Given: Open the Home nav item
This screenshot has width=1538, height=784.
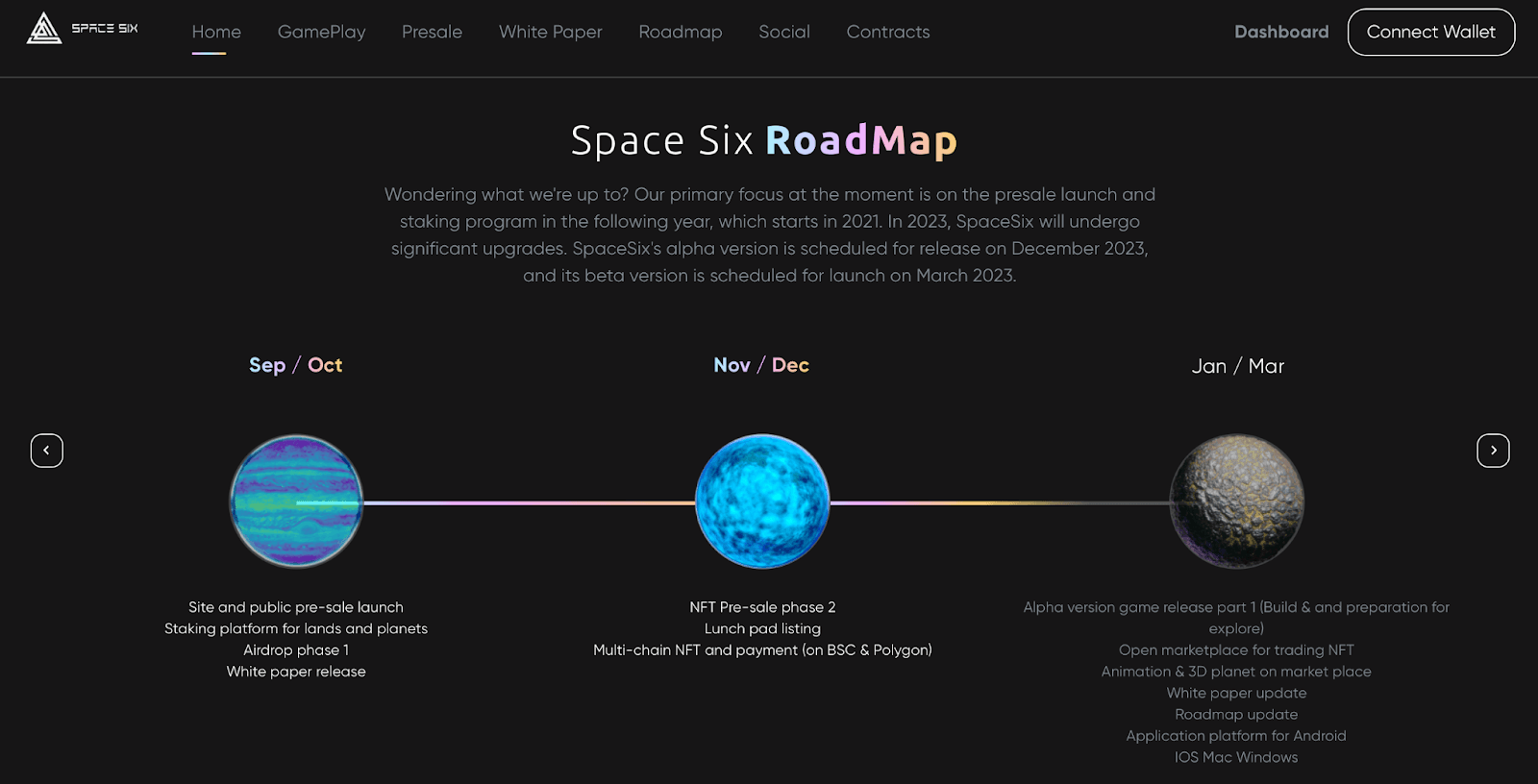Looking at the screenshot, I should 216,32.
